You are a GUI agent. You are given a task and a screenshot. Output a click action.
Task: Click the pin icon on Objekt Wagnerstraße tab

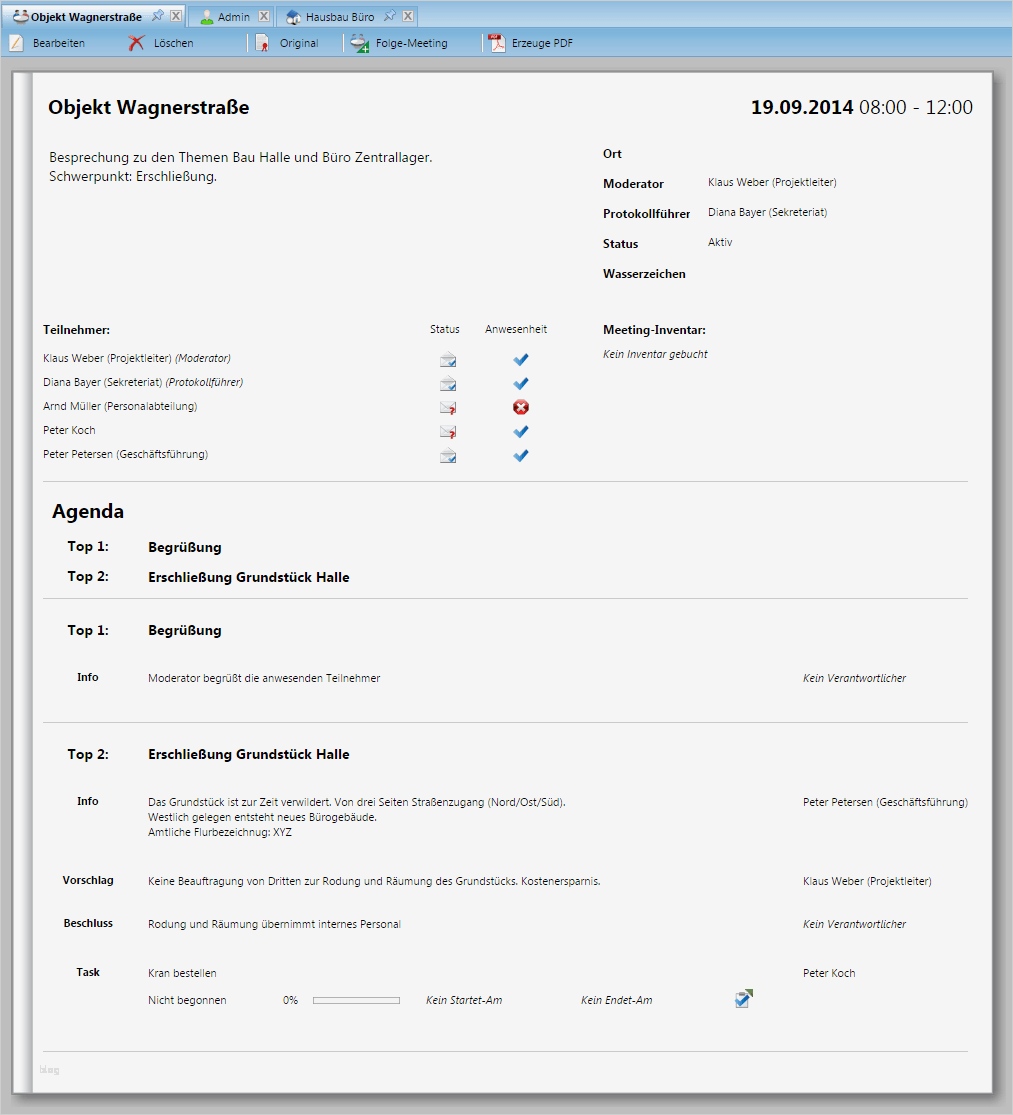pos(158,15)
